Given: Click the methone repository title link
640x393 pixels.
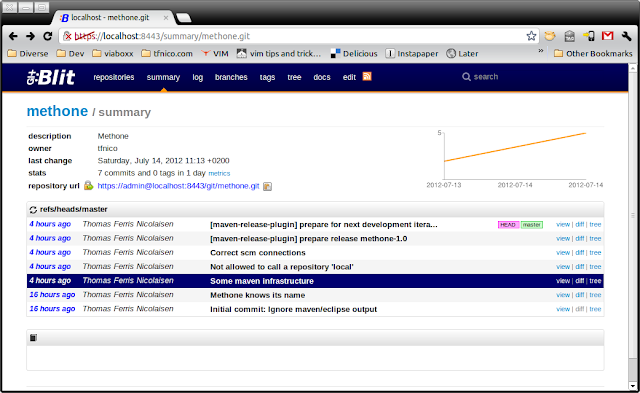Looking at the screenshot, I should coord(57,111).
